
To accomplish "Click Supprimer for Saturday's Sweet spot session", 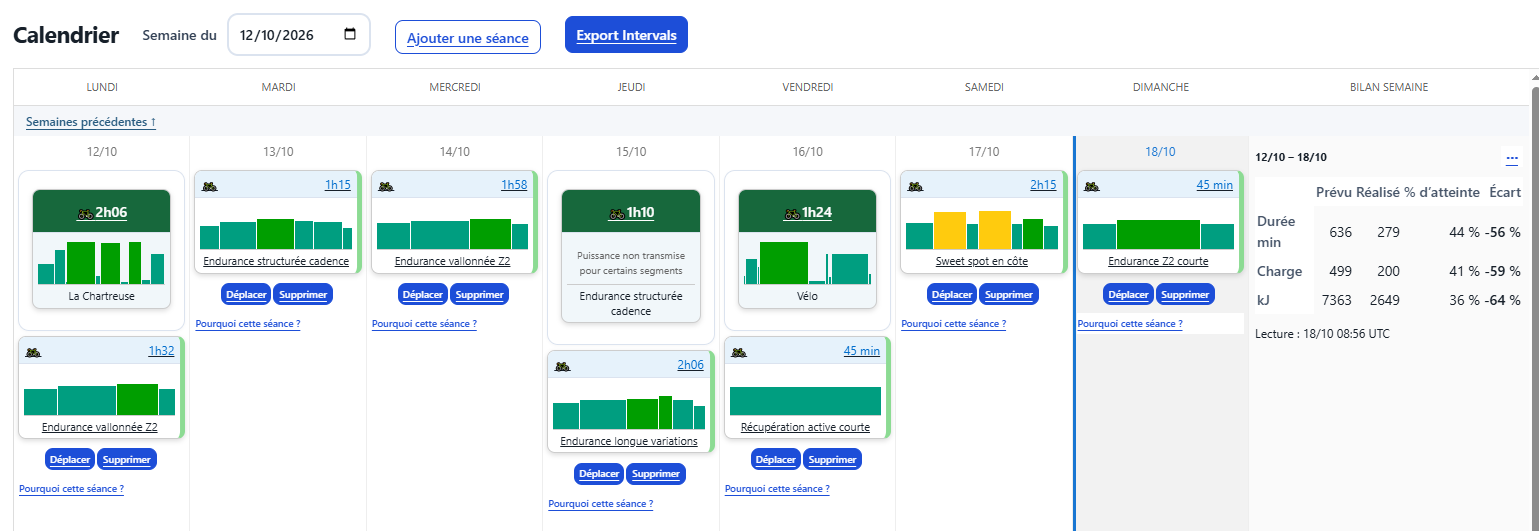I will 1008,294.
